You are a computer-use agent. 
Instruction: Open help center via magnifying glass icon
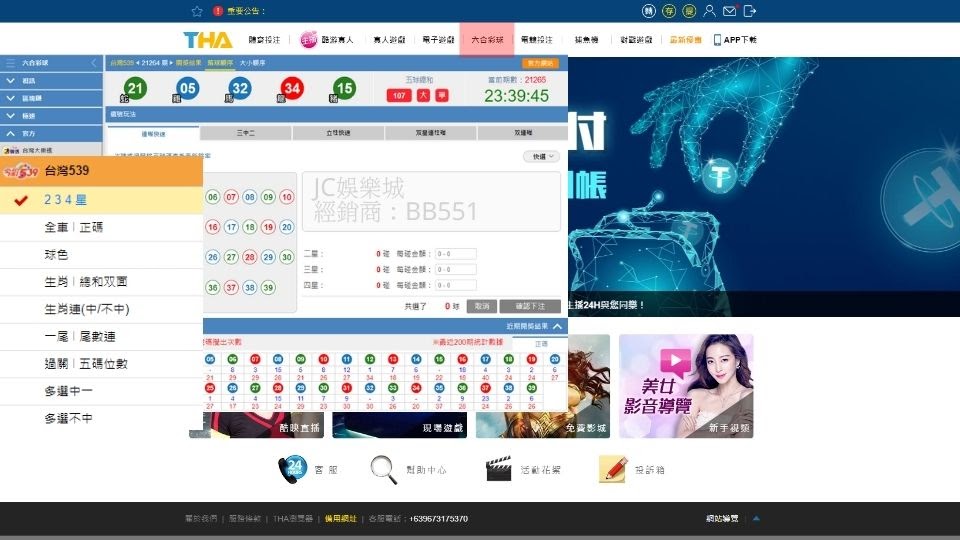click(384, 469)
